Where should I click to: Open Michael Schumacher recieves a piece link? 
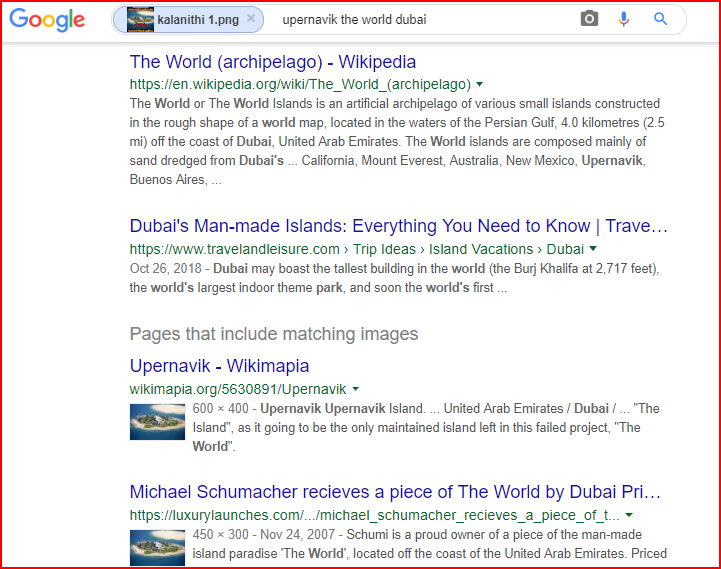pyautogui.click(x=395, y=492)
